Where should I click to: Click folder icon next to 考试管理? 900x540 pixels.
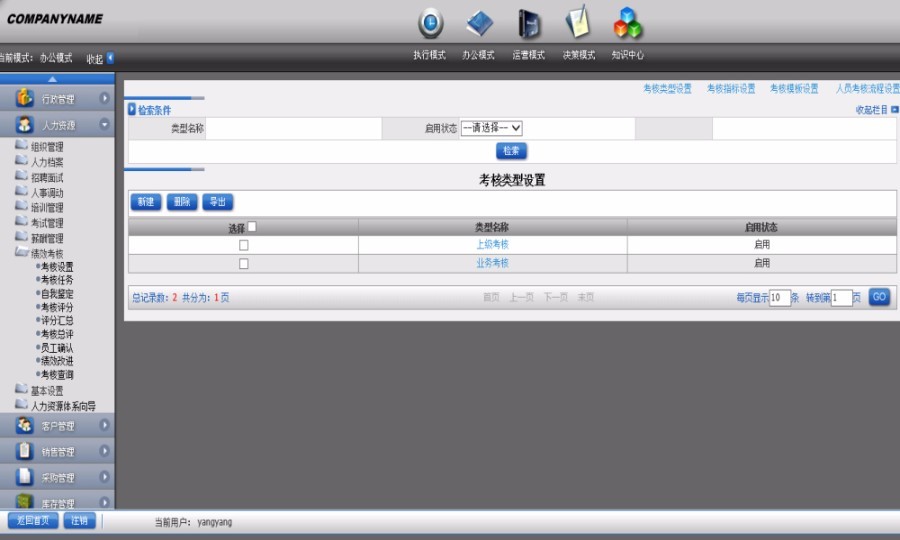[21, 220]
